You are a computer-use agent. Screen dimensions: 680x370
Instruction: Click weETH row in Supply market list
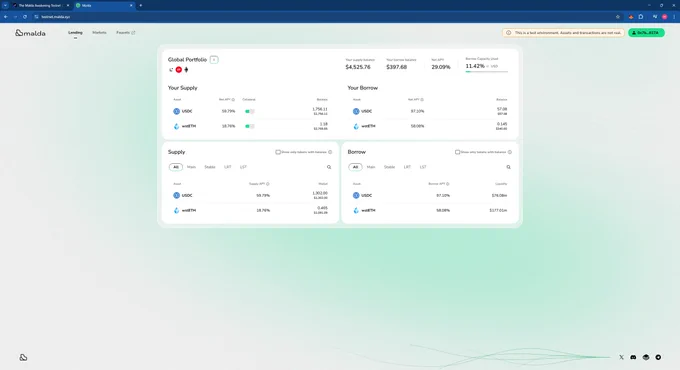pos(250,210)
